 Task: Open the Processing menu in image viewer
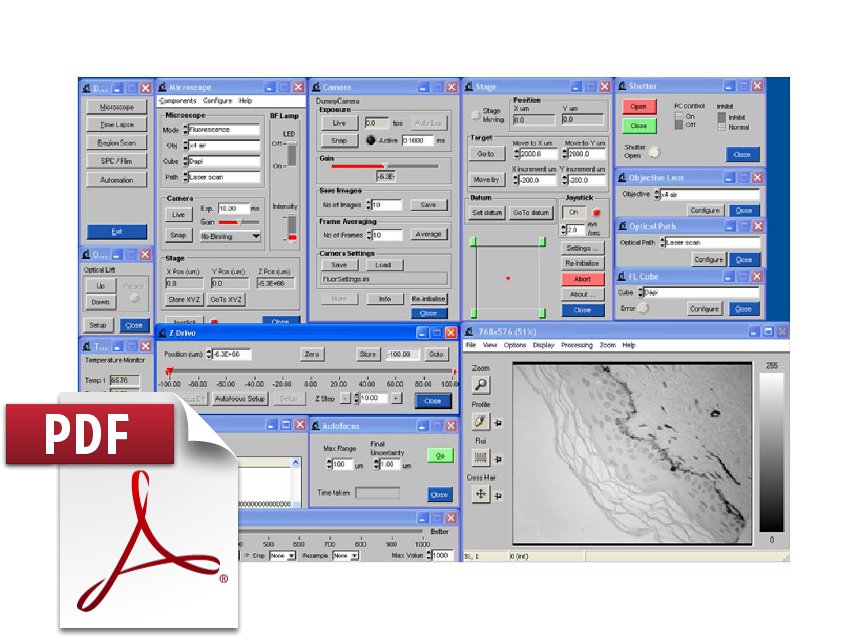coord(576,345)
